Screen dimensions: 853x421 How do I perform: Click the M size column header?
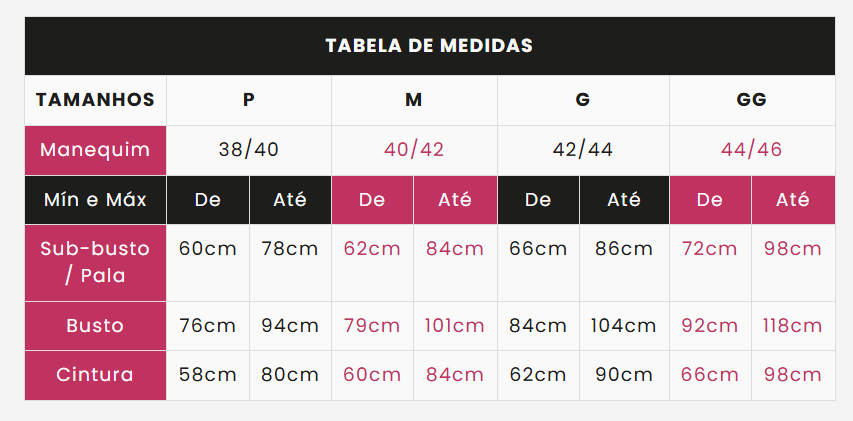click(x=414, y=100)
